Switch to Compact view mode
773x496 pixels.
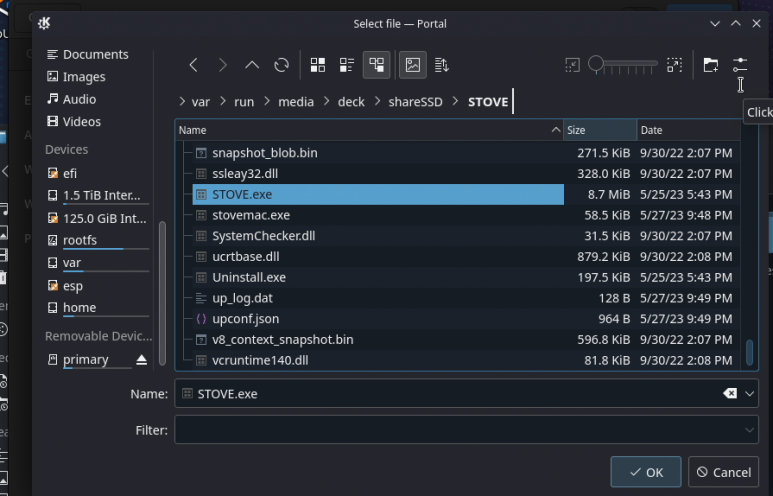point(347,65)
